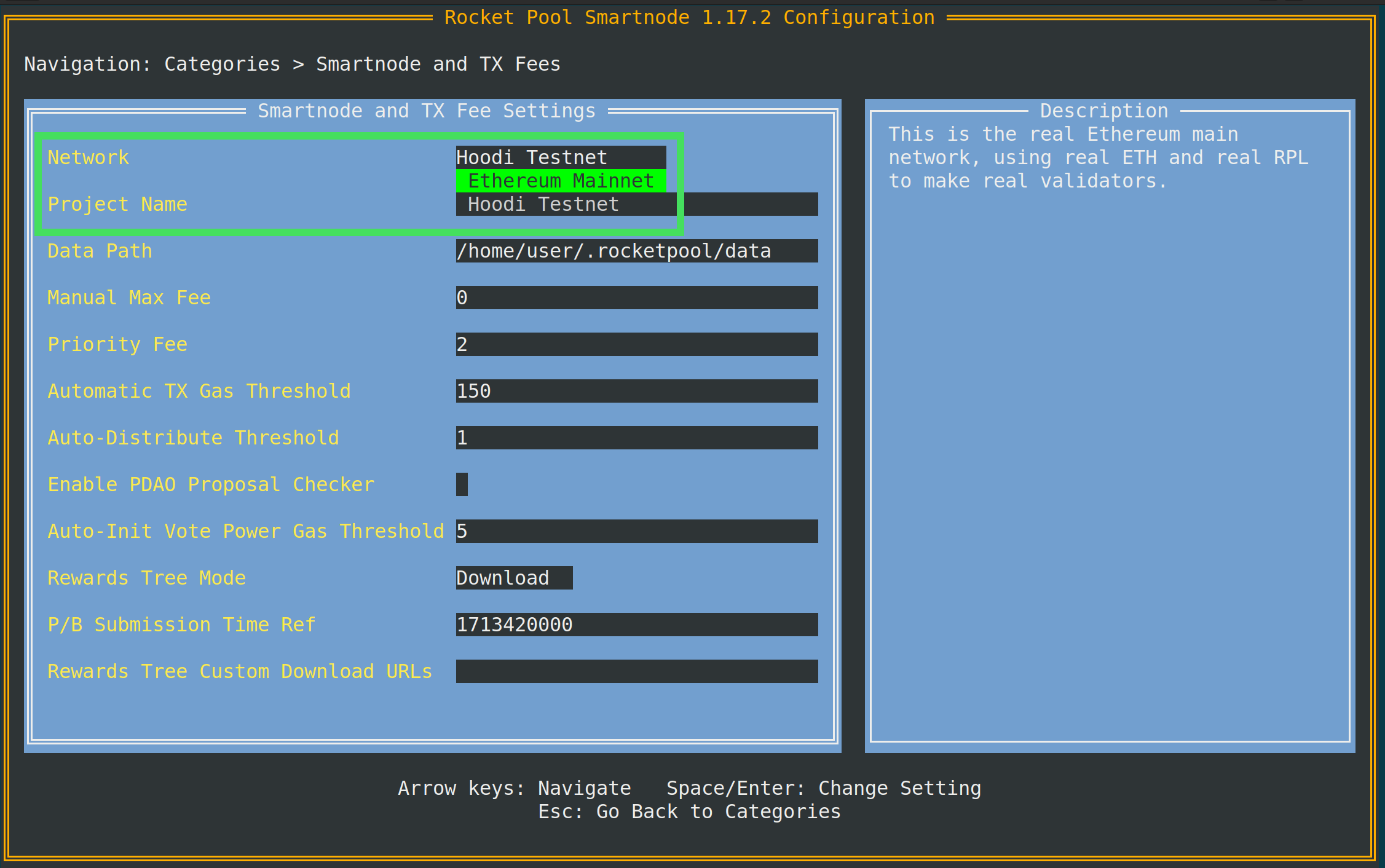Select Ethereum Mainnet in the network dropdown
The height and width of the screenshot is (868, 1385).
(561, 181)
